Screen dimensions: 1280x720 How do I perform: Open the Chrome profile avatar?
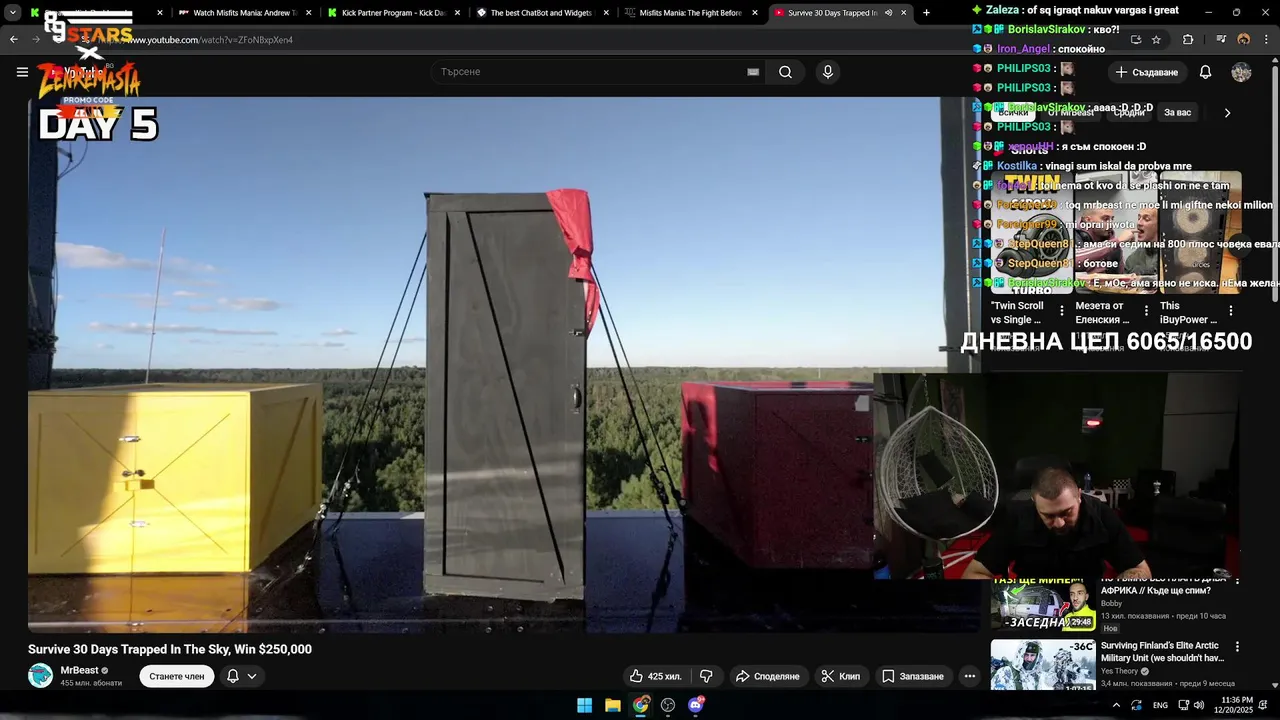[x=1244, y=40]
